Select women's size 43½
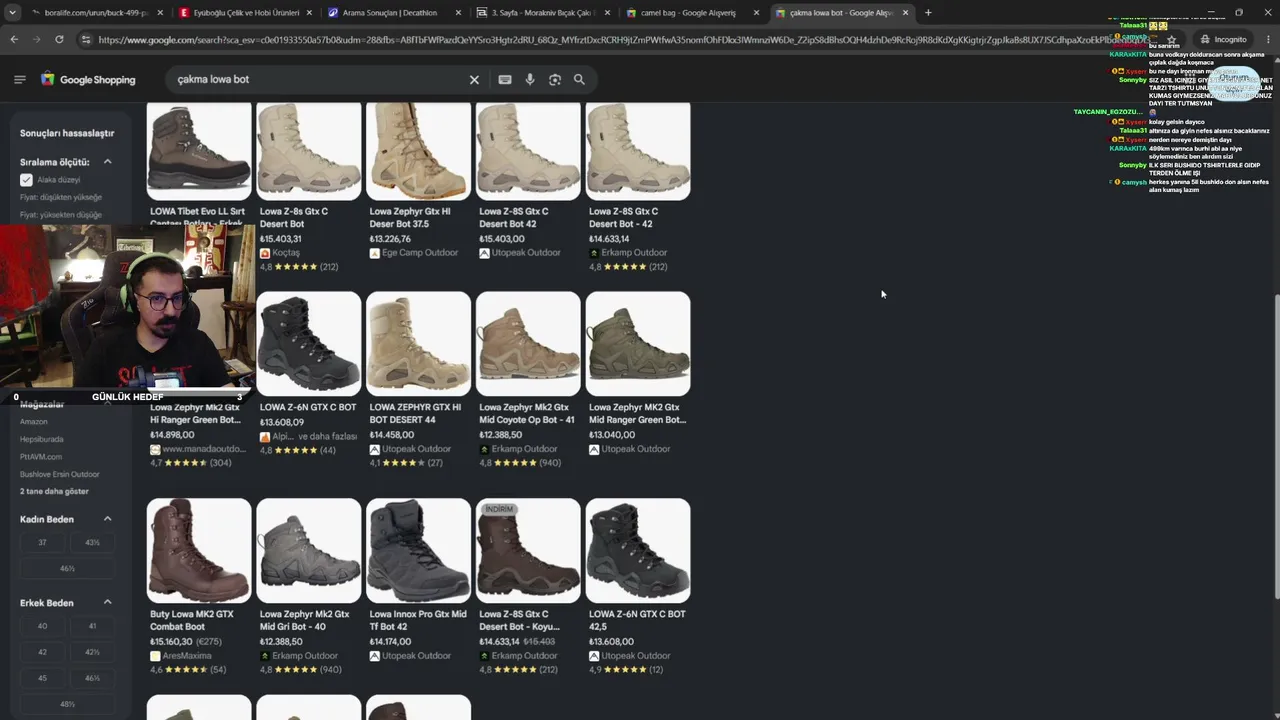Viewport: 1280px width, 720px height. click(x=92, y=542)
